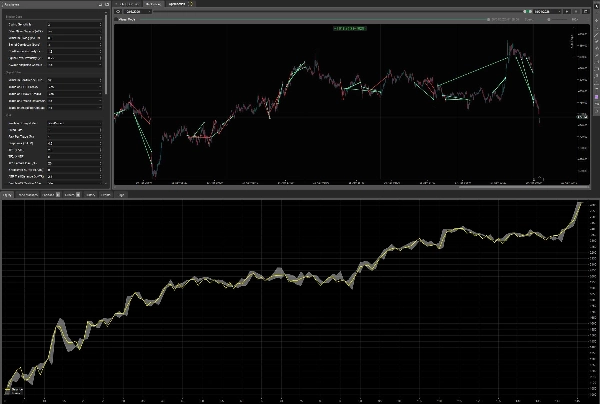Screen dimensions: 600x404
Task: Click the Parameters panel vertical scrollbar
Action: pyautogui.click(x=107, y=50)
